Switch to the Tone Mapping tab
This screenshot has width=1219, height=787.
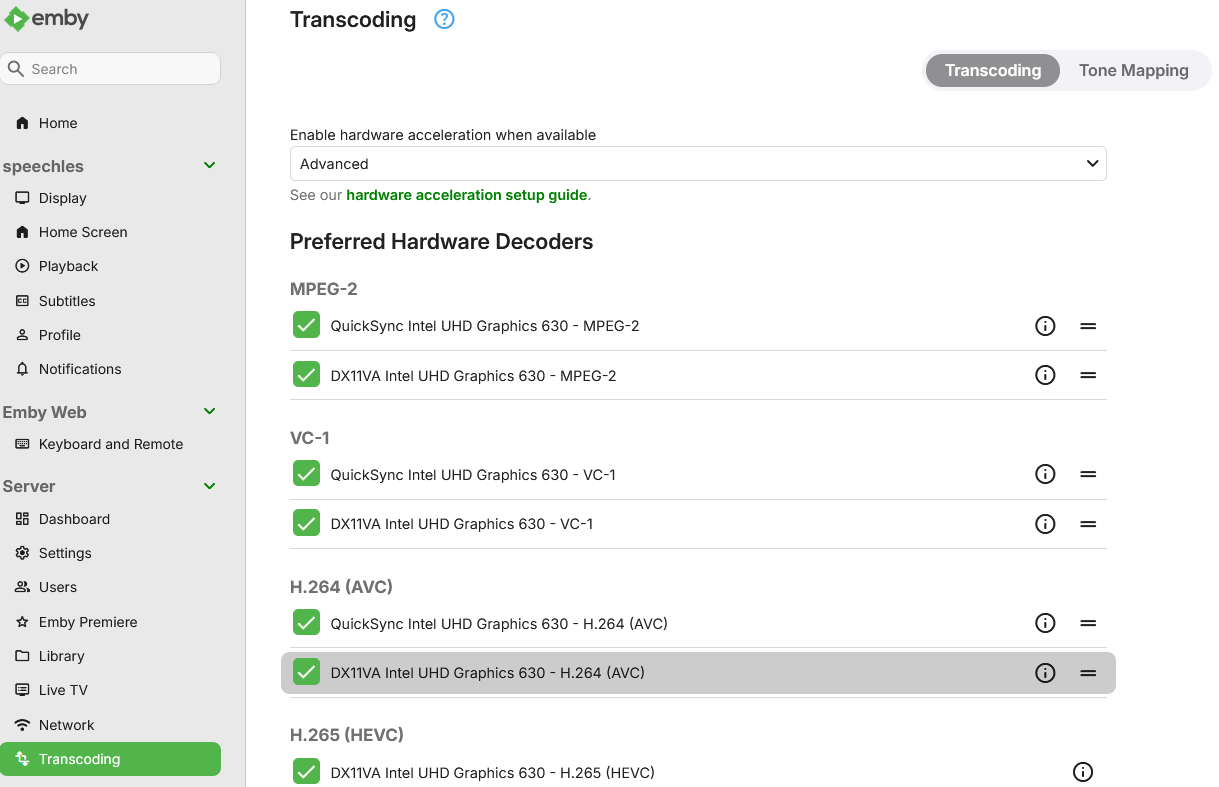tap(1133, 71)
